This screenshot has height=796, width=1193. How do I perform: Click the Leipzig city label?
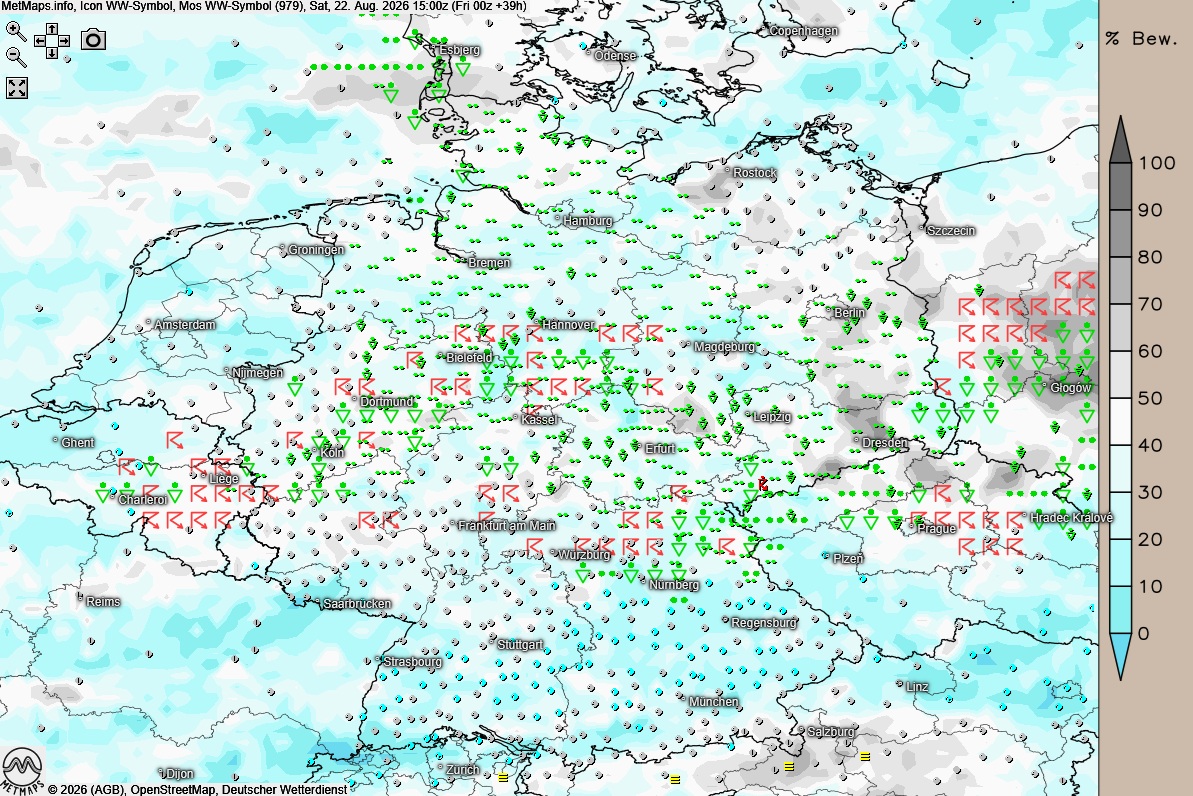point(772,417)
